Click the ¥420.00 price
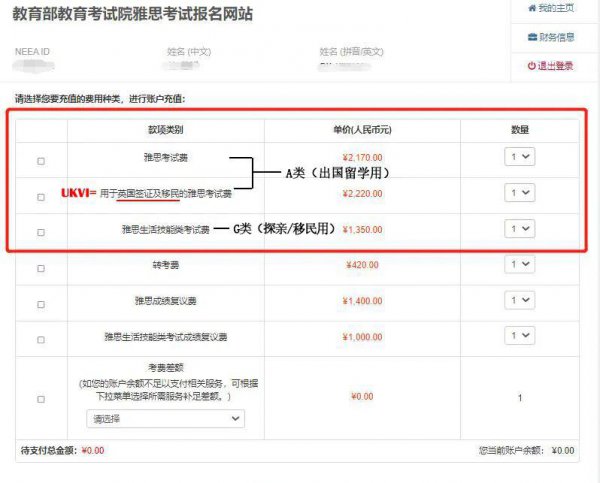The height and width of the screenshot is (483, 600). (x=362, y=265)
